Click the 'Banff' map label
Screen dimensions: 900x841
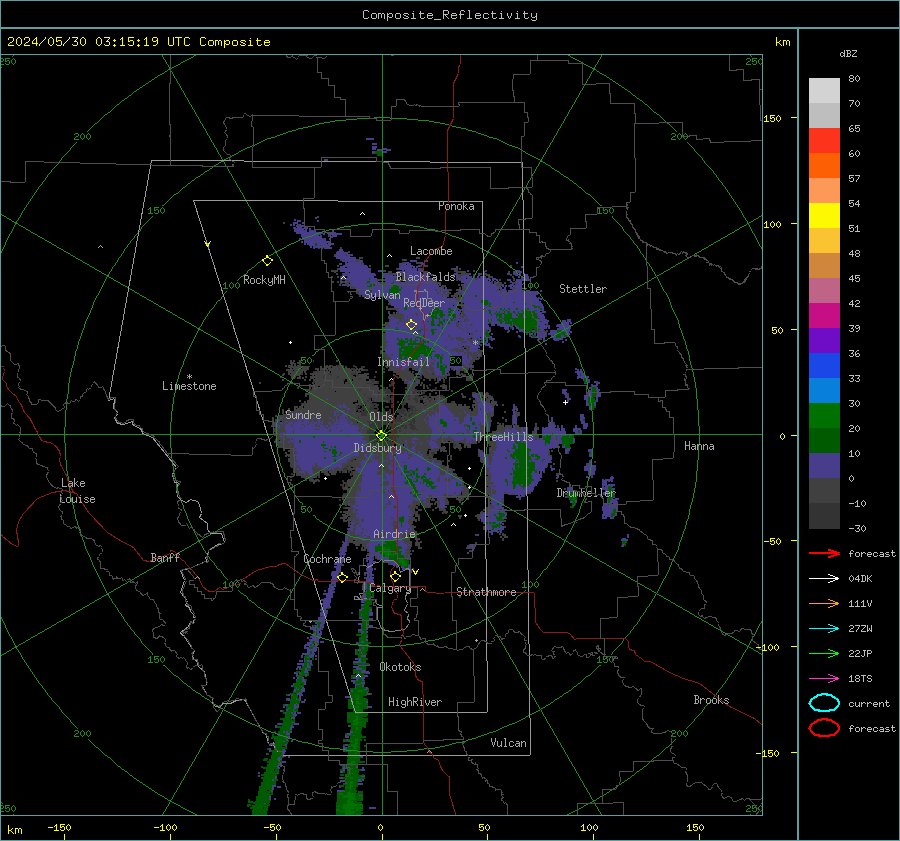tap(165, 557)
